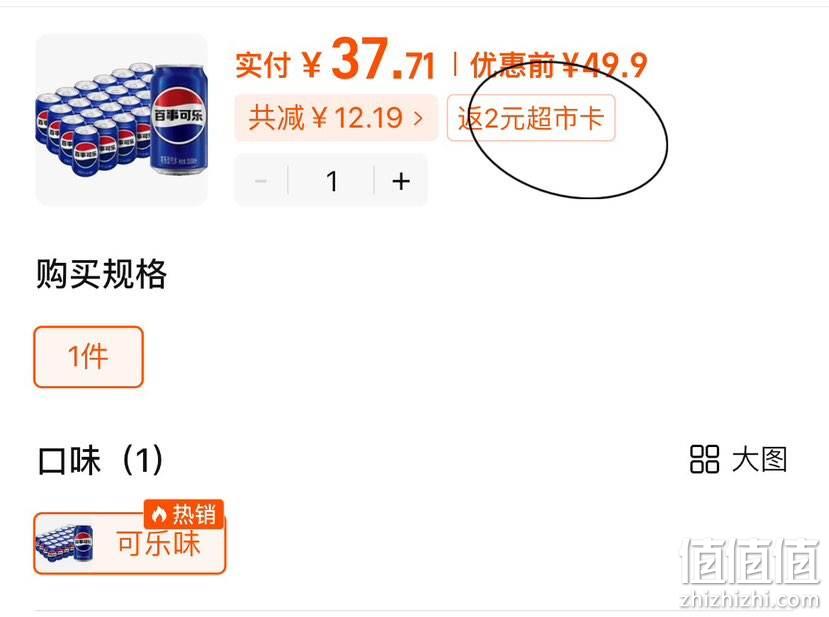Open the Pepsi cans product thumbnail
The image size is (829, 617).
coord(122,119)
